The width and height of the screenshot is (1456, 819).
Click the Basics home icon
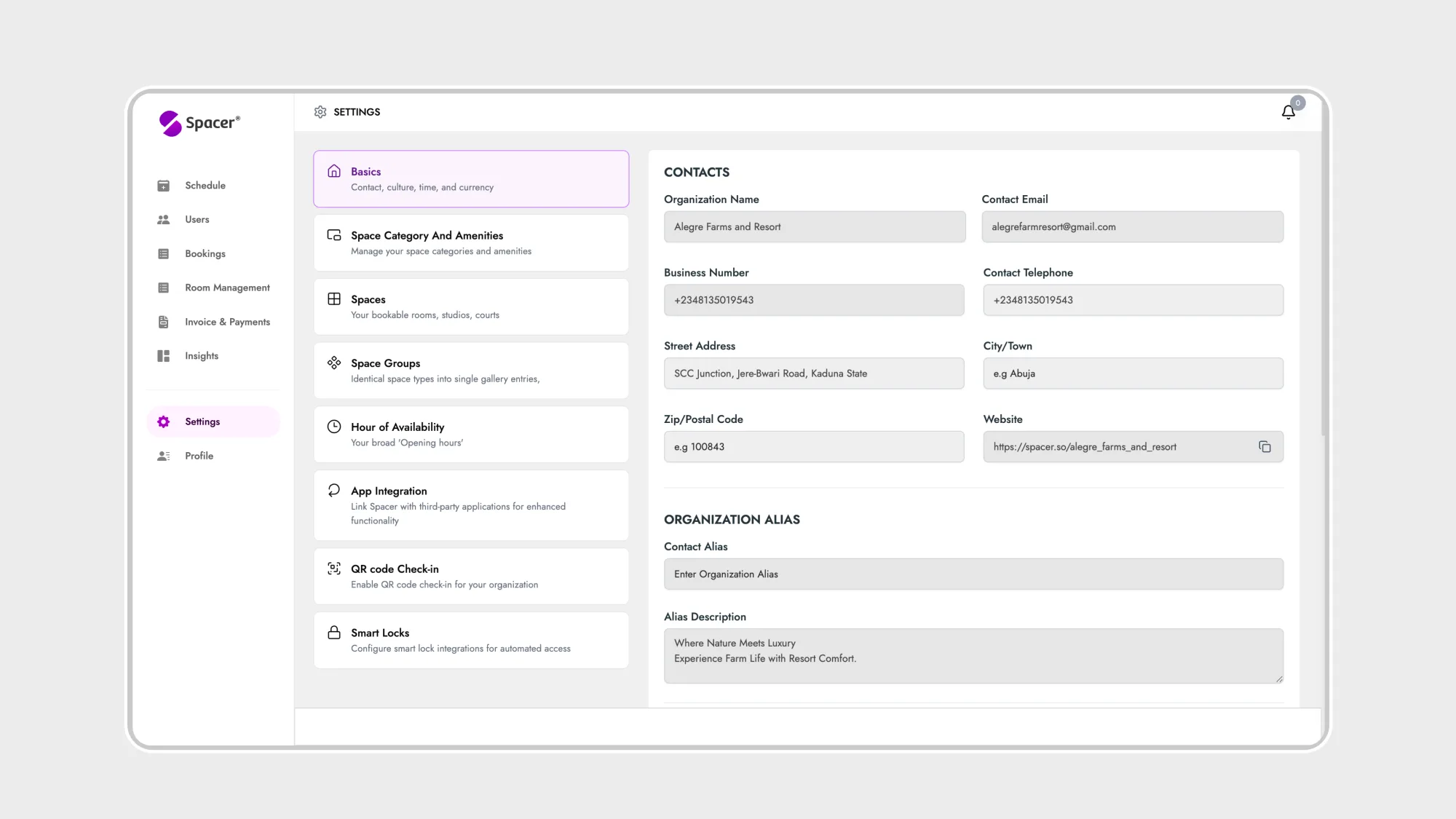[334, 171]
